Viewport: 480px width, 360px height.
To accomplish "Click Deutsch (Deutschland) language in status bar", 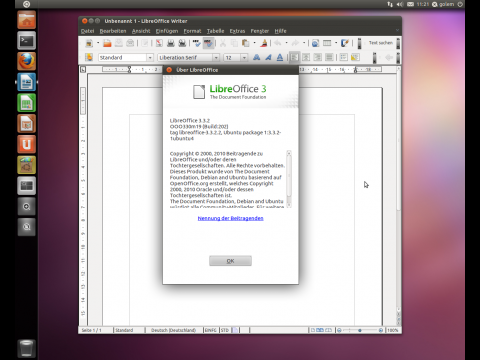I will (173, 330).
